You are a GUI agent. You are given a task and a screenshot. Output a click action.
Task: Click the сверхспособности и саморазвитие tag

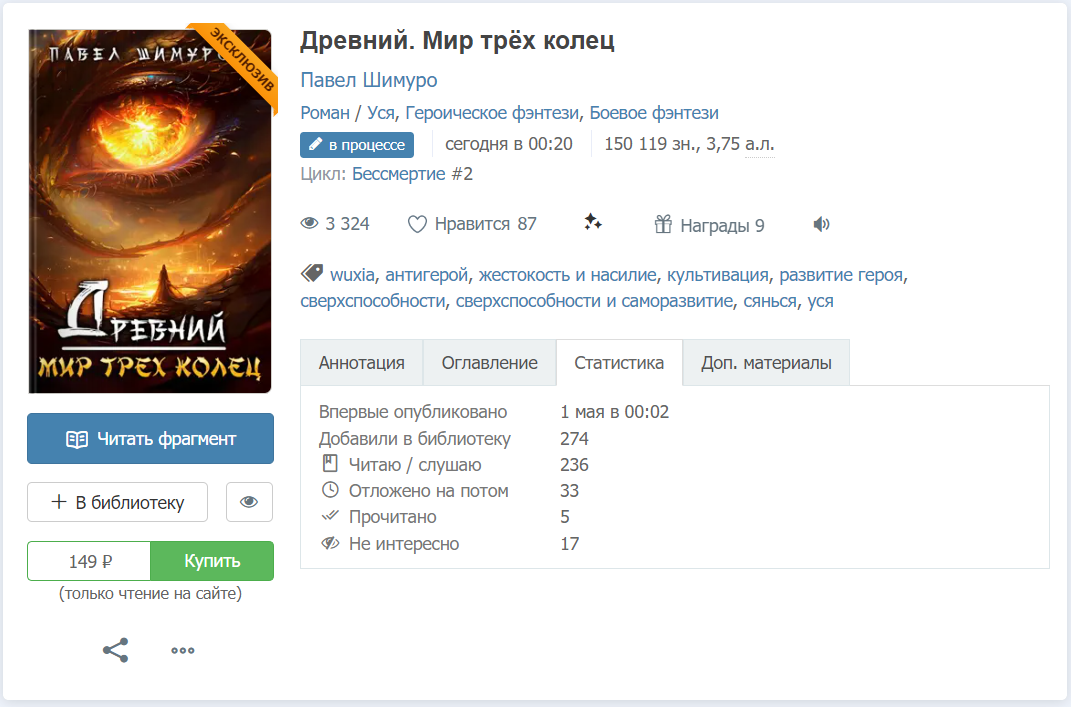(594, 301)
